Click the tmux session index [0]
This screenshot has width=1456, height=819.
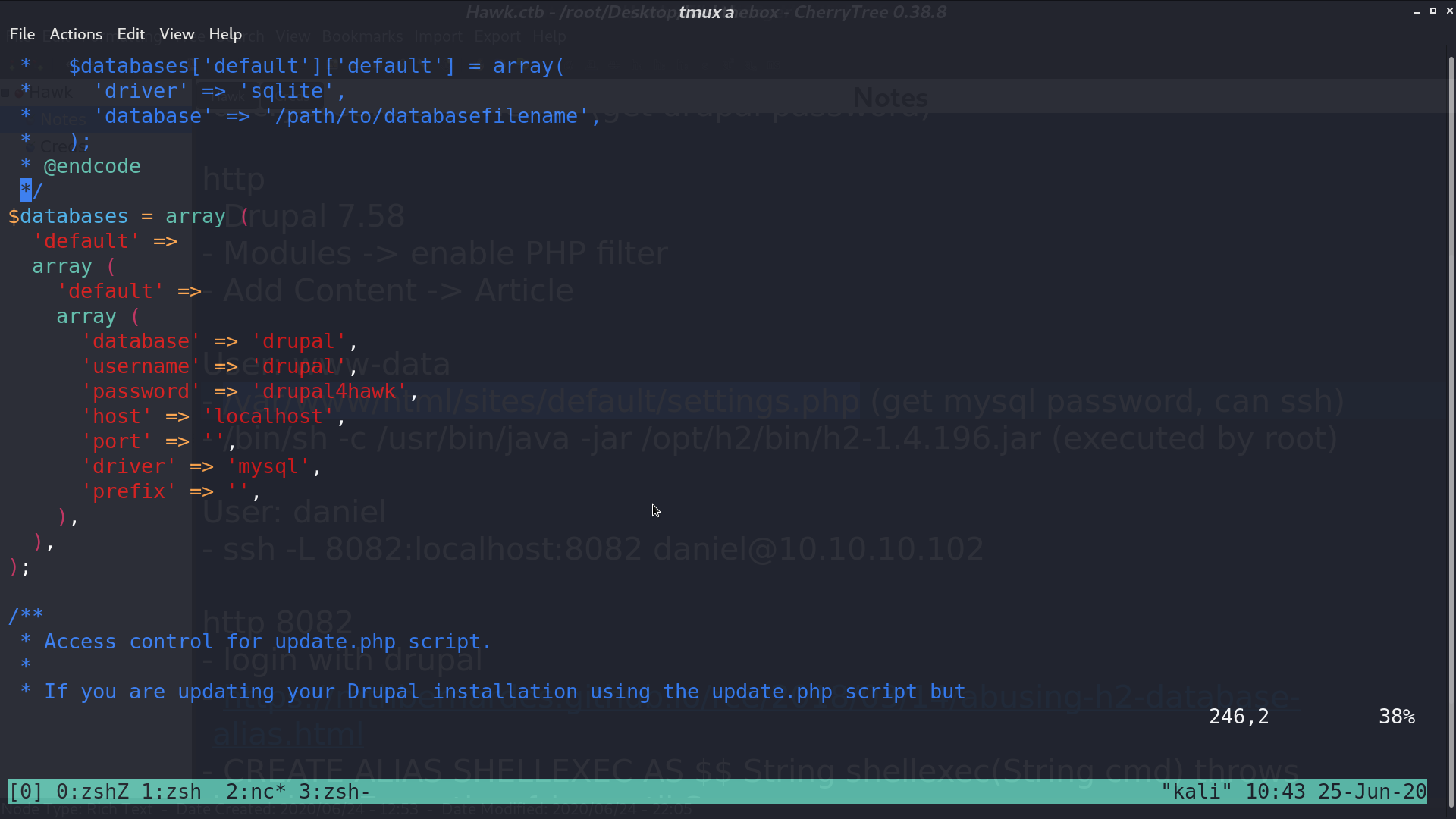pos(26,792)
